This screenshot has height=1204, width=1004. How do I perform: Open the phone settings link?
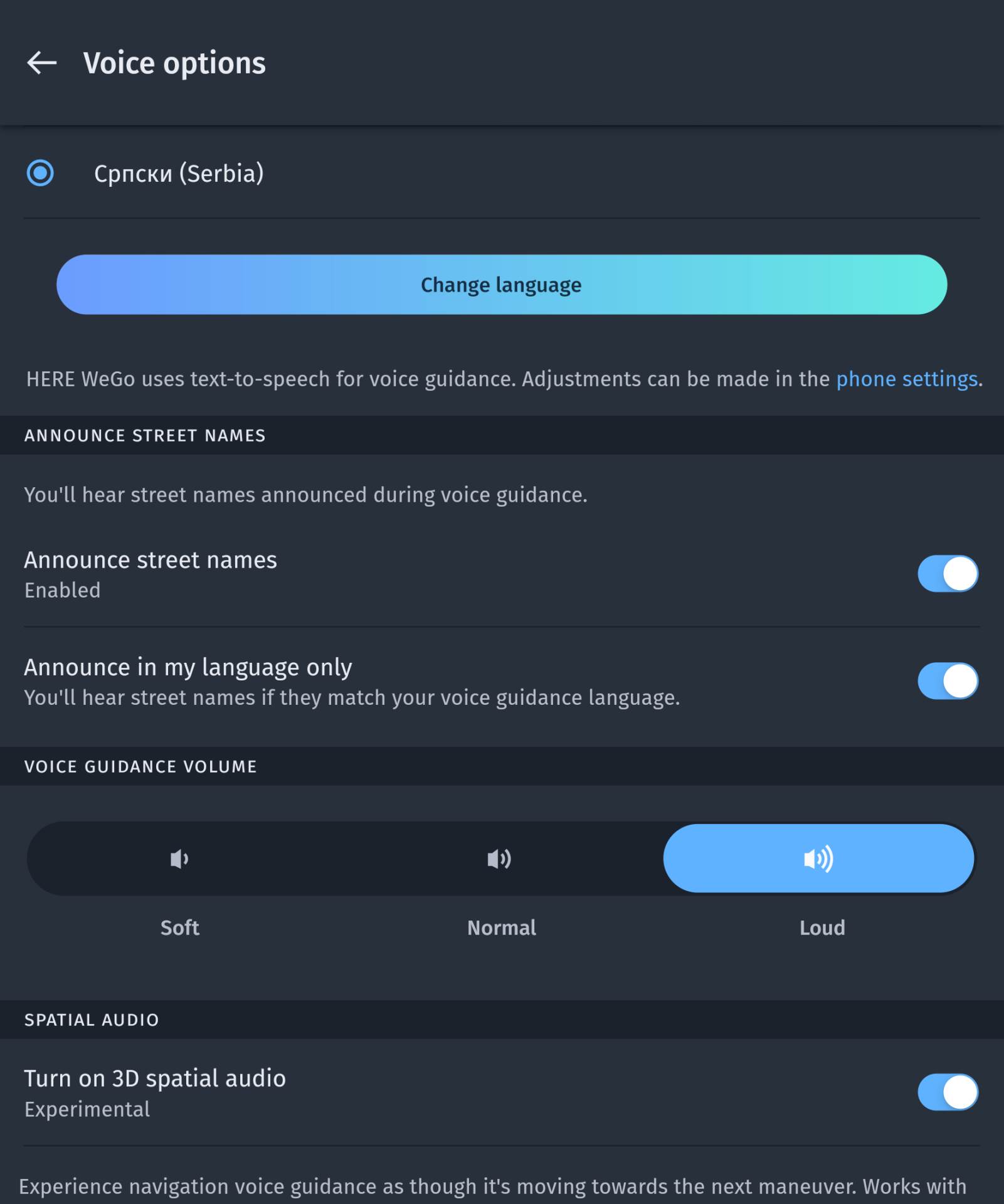[x=907, y=379]
